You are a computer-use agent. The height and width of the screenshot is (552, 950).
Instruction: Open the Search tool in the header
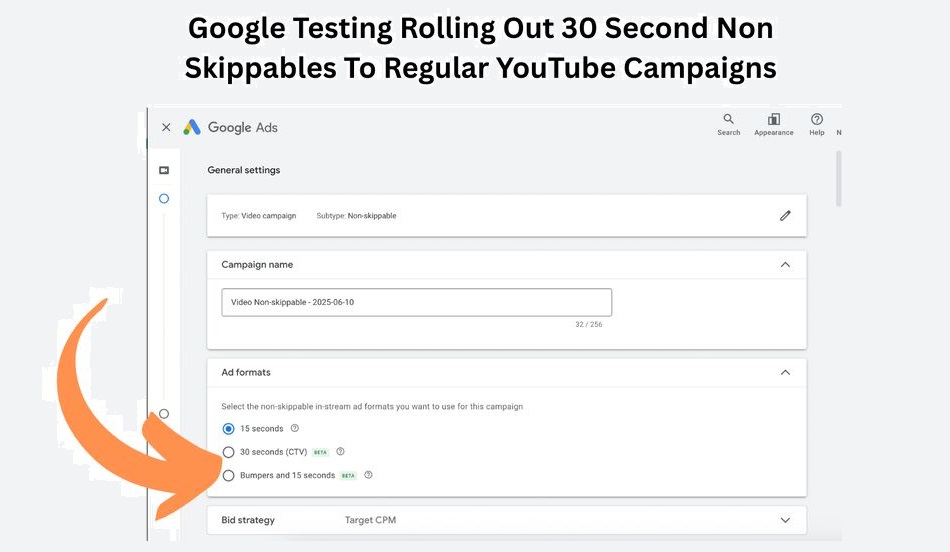[x=729, y=124]
